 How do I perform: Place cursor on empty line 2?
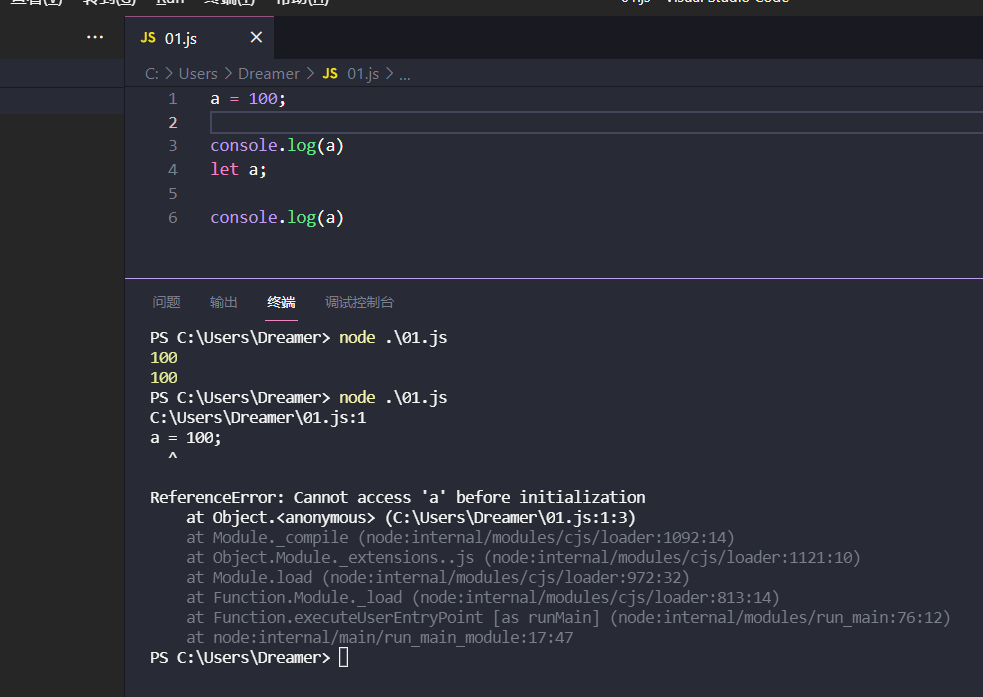[500, 123]
